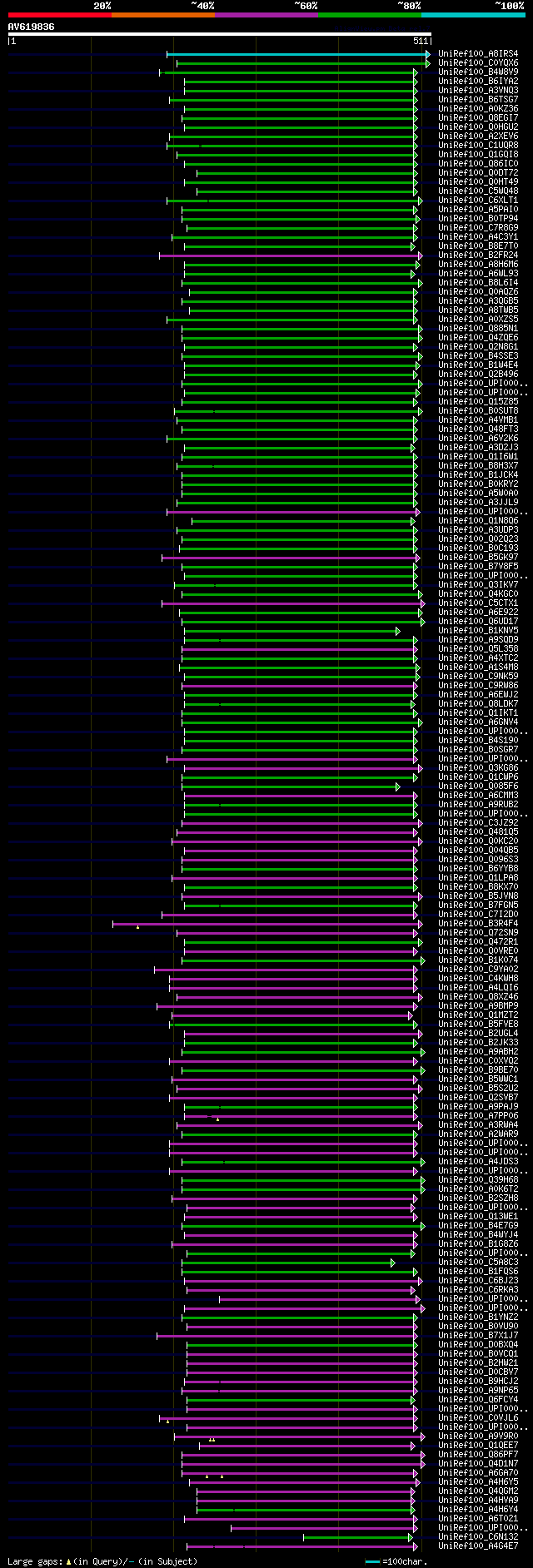The width and height of the screenshot is (533, 1568).
Task: Click hit label UniRef100_C3JZ92
Action: [x=478, y=823]
